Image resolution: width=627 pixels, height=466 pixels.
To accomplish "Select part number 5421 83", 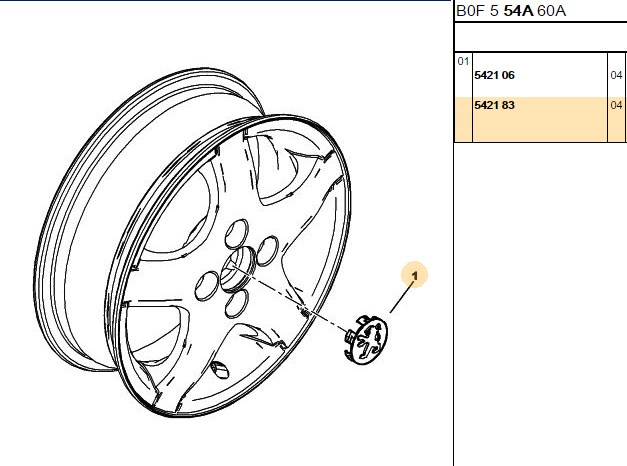I will coord(494,105).
